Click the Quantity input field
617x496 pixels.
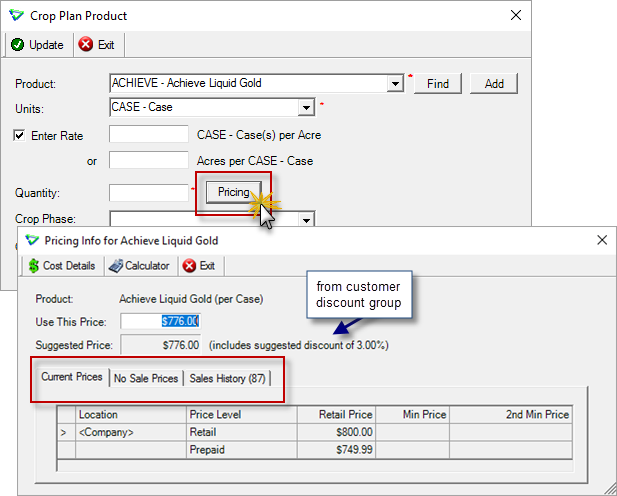click(149, 193)
